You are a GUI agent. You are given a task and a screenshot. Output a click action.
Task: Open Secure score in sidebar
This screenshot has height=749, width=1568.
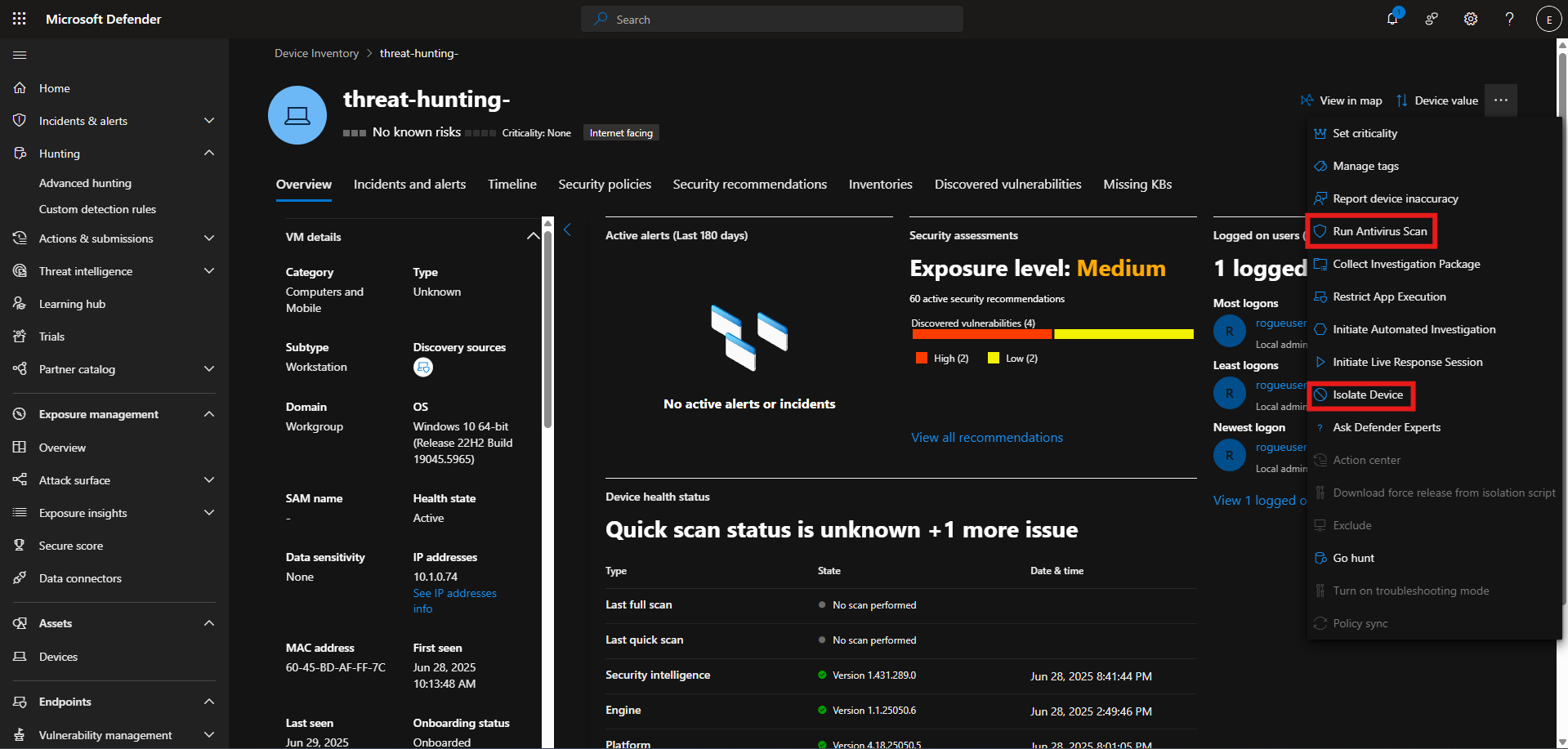[71, 546]
